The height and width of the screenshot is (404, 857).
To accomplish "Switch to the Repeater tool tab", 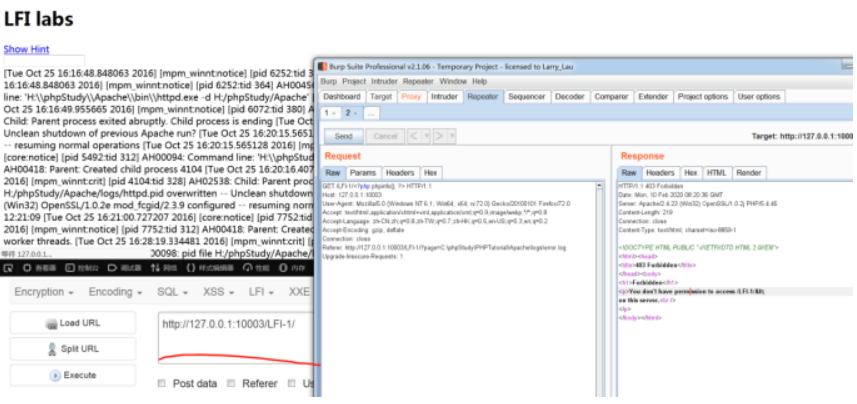I will pos(483,97).
